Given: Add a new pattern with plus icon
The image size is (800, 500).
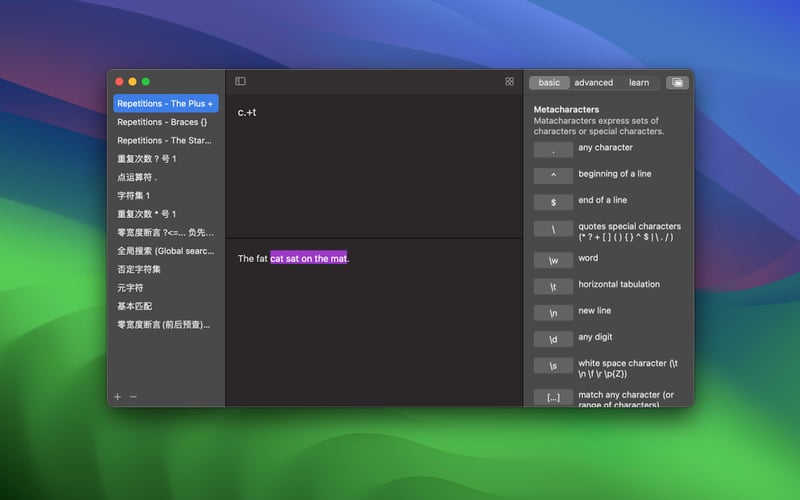Looking at the screenshot, I should pos(118,396).
